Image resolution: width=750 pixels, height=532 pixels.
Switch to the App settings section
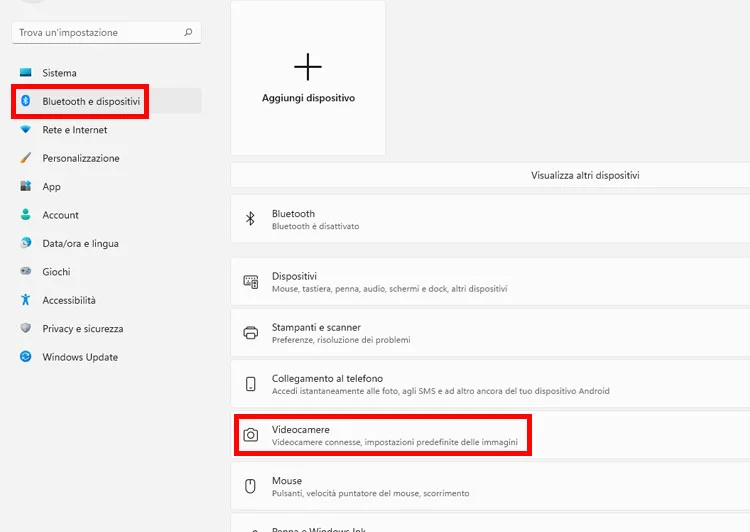click(106, 186)
